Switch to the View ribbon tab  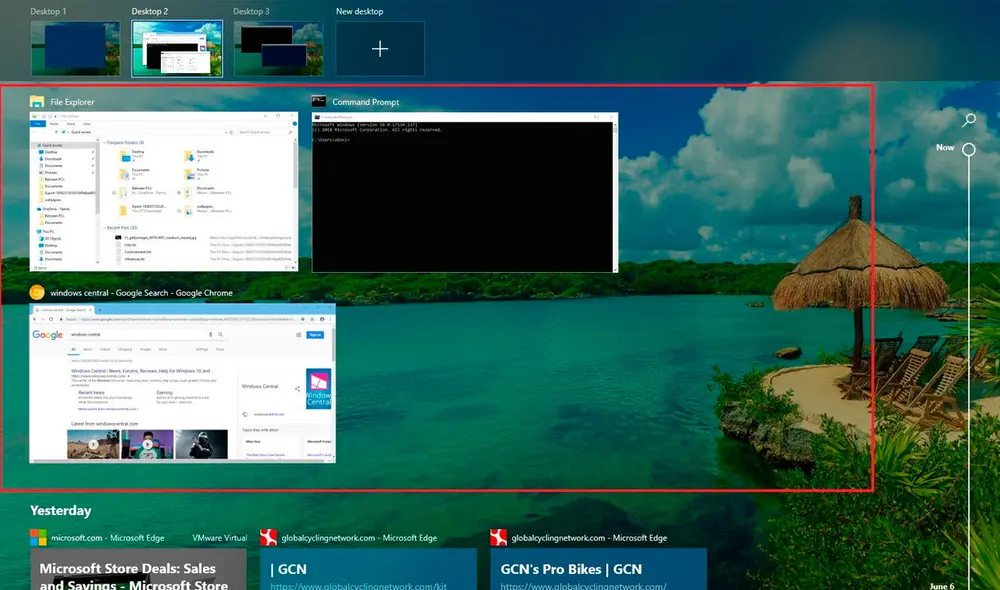coord(85,123)
